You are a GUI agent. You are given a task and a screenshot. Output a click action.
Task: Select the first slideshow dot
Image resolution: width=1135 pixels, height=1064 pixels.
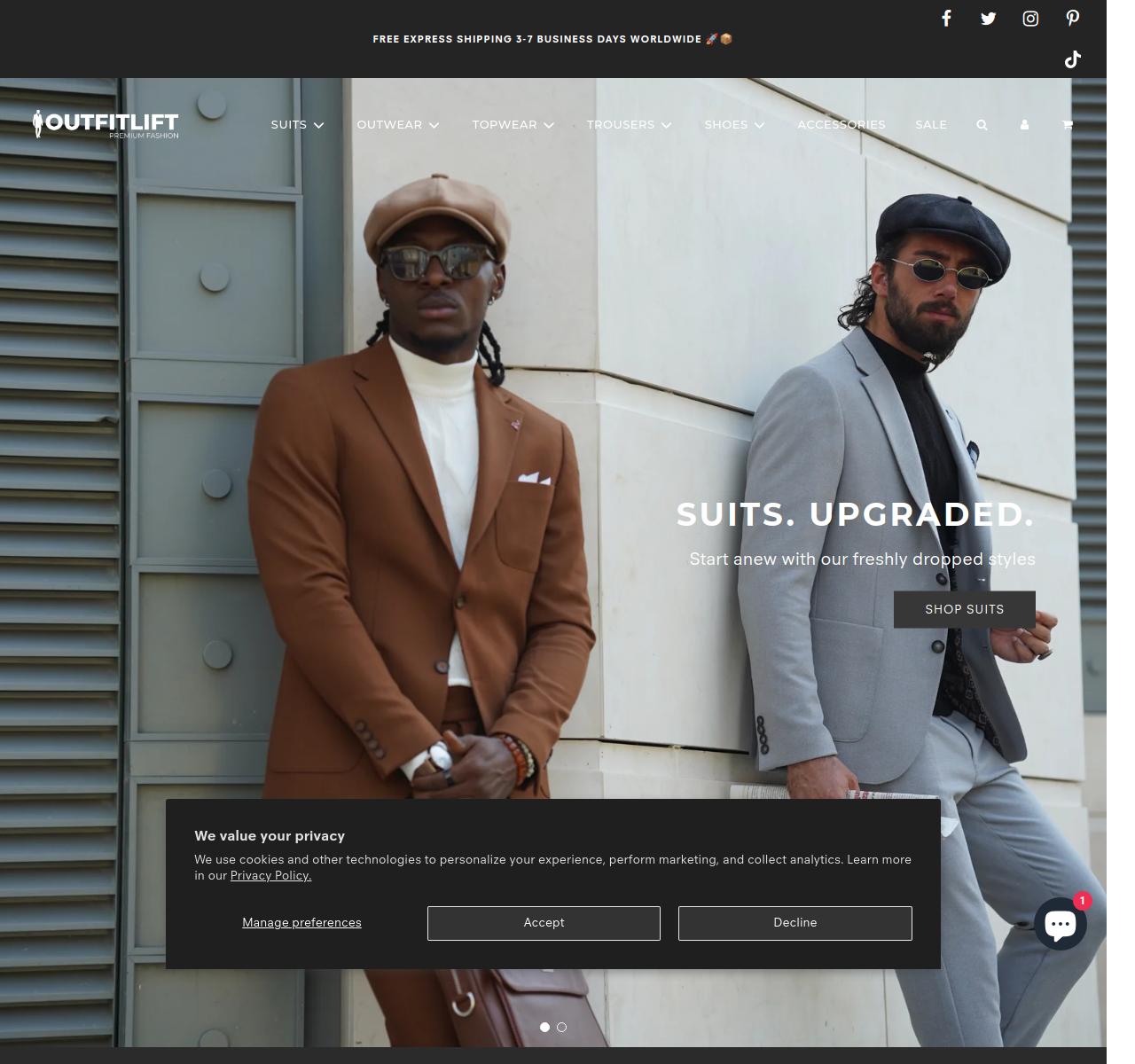tap(544, 1027)
